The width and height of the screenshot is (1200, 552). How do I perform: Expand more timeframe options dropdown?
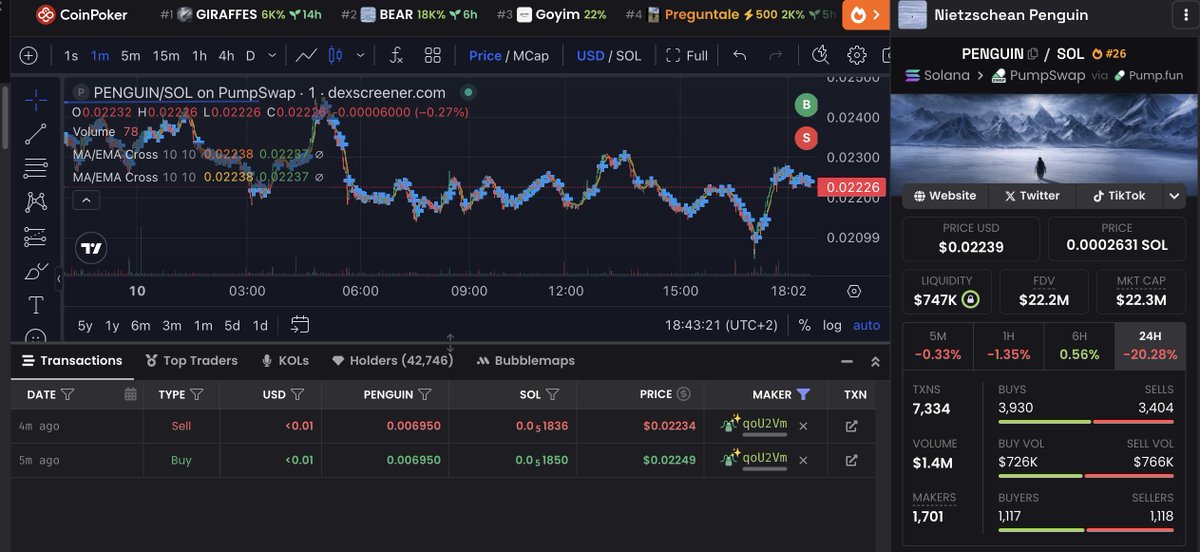click(x=272, y=56)
